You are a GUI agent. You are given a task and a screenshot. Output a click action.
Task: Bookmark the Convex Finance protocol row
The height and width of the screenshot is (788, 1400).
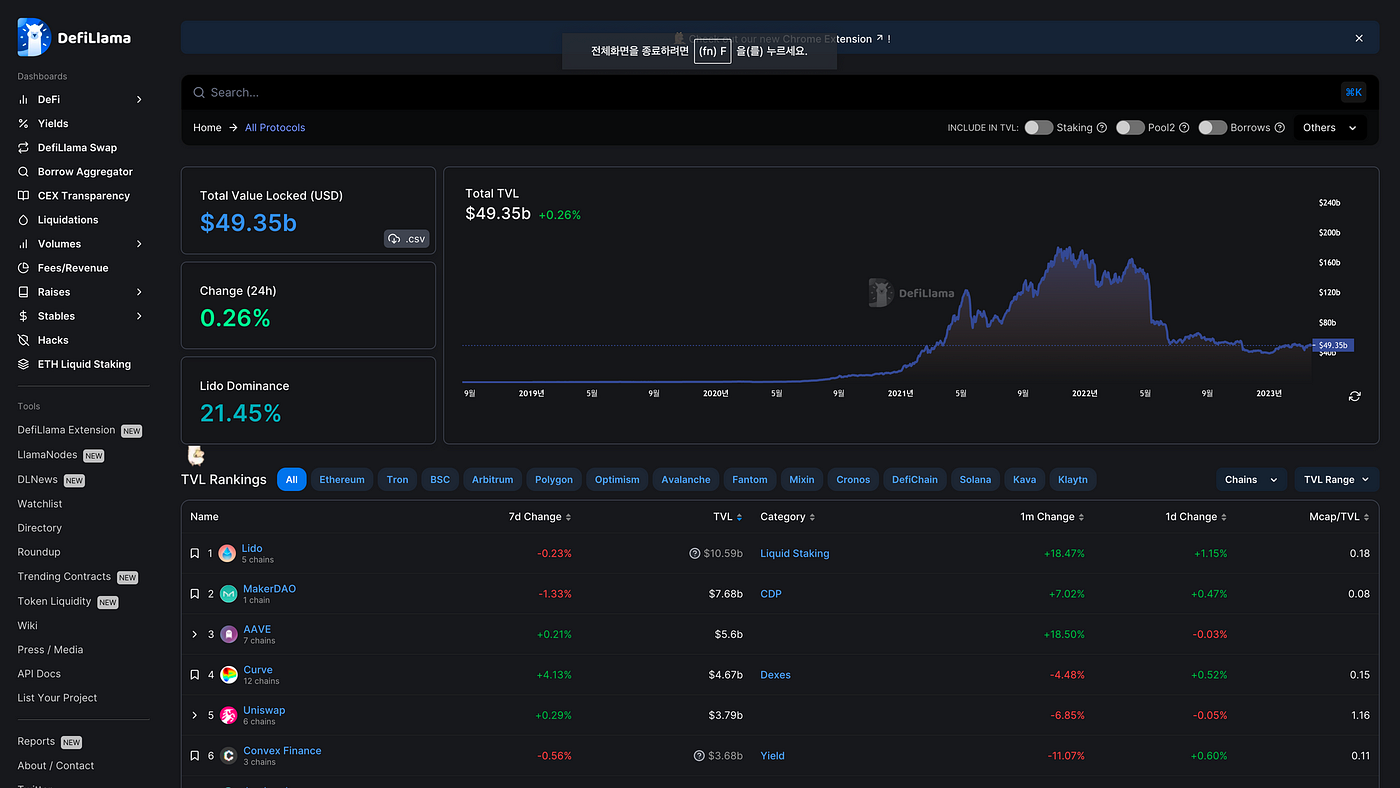195,756
